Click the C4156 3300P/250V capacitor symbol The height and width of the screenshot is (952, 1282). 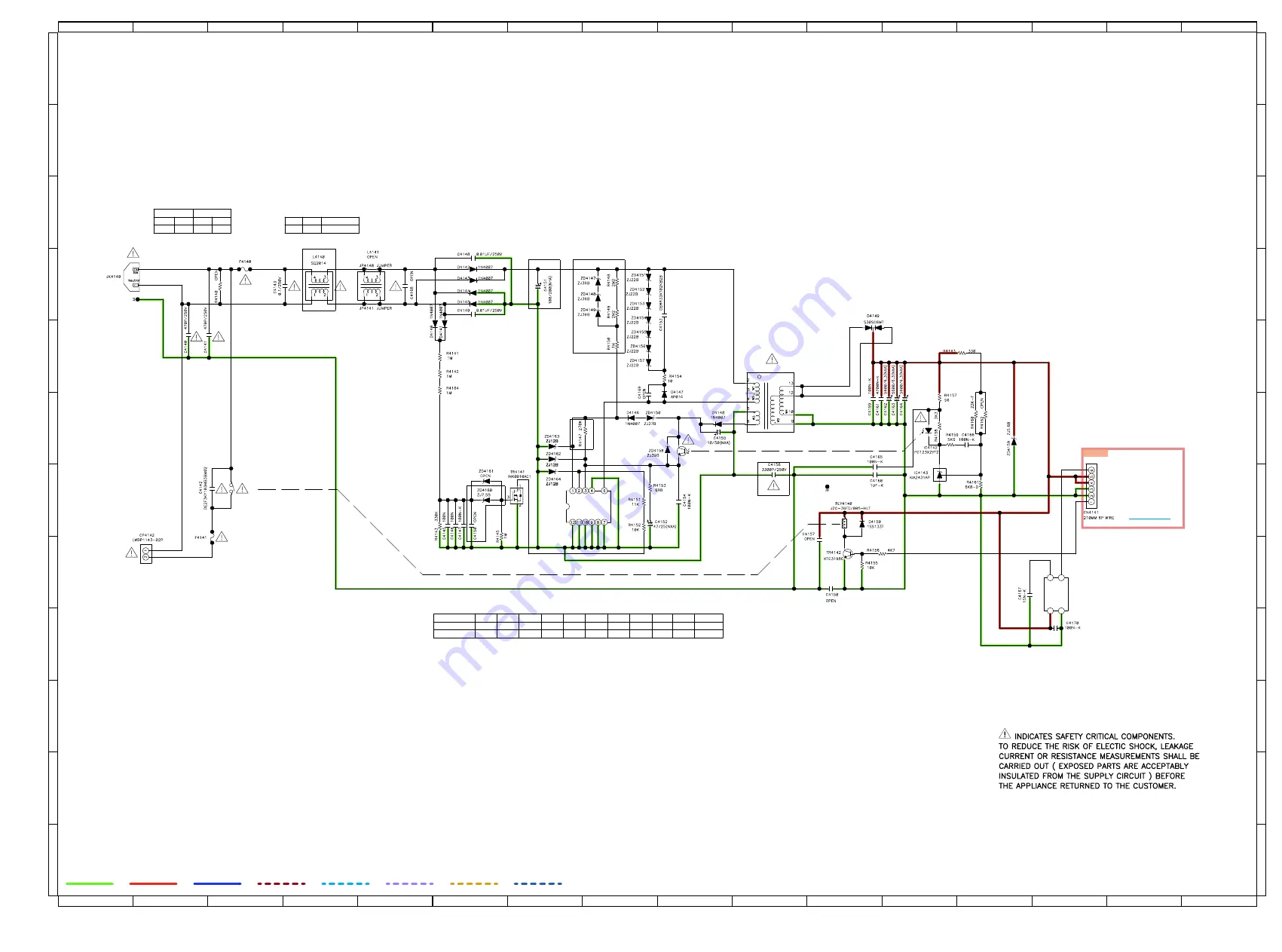773,476
